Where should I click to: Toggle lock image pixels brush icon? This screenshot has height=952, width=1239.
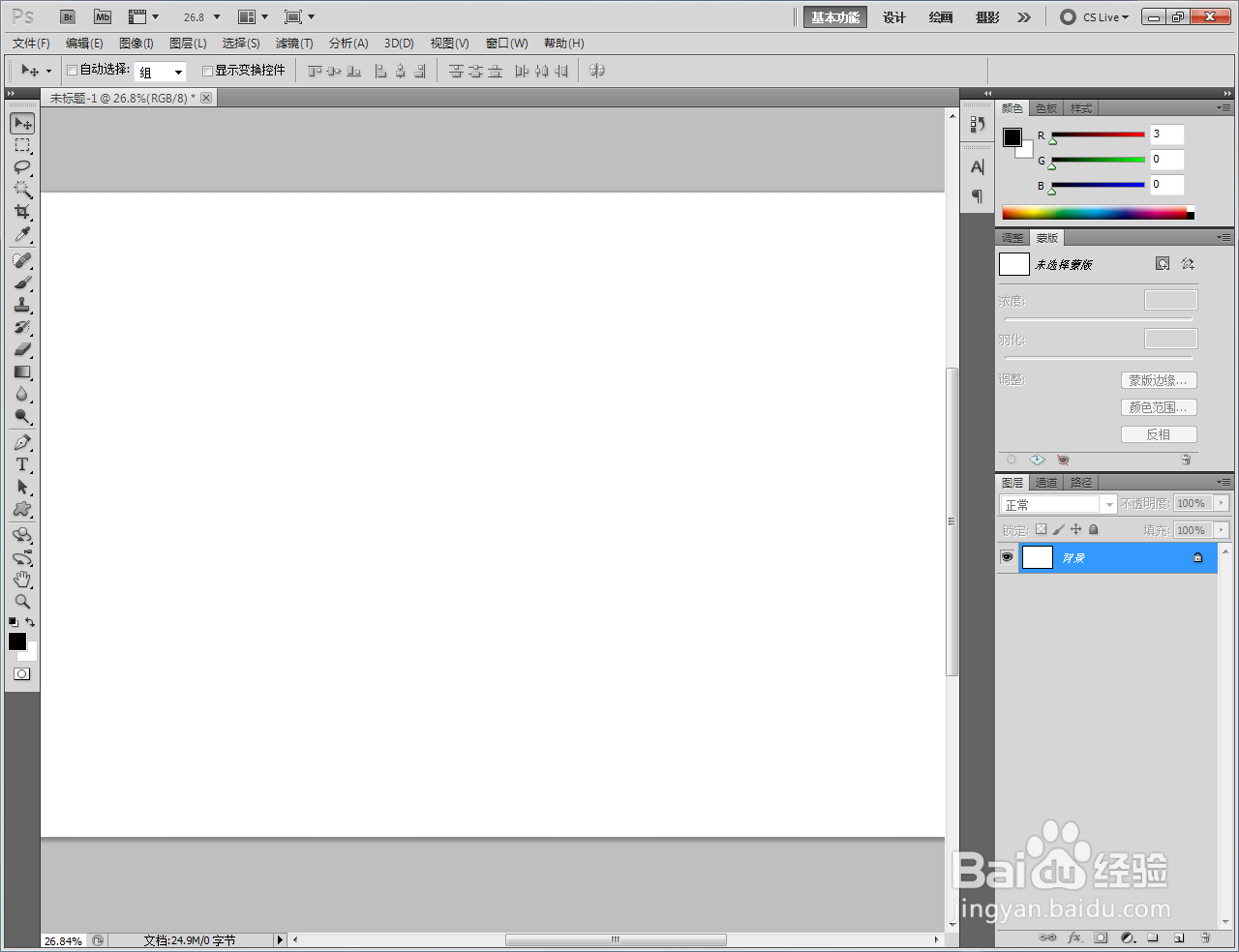tap(1058, 529)
